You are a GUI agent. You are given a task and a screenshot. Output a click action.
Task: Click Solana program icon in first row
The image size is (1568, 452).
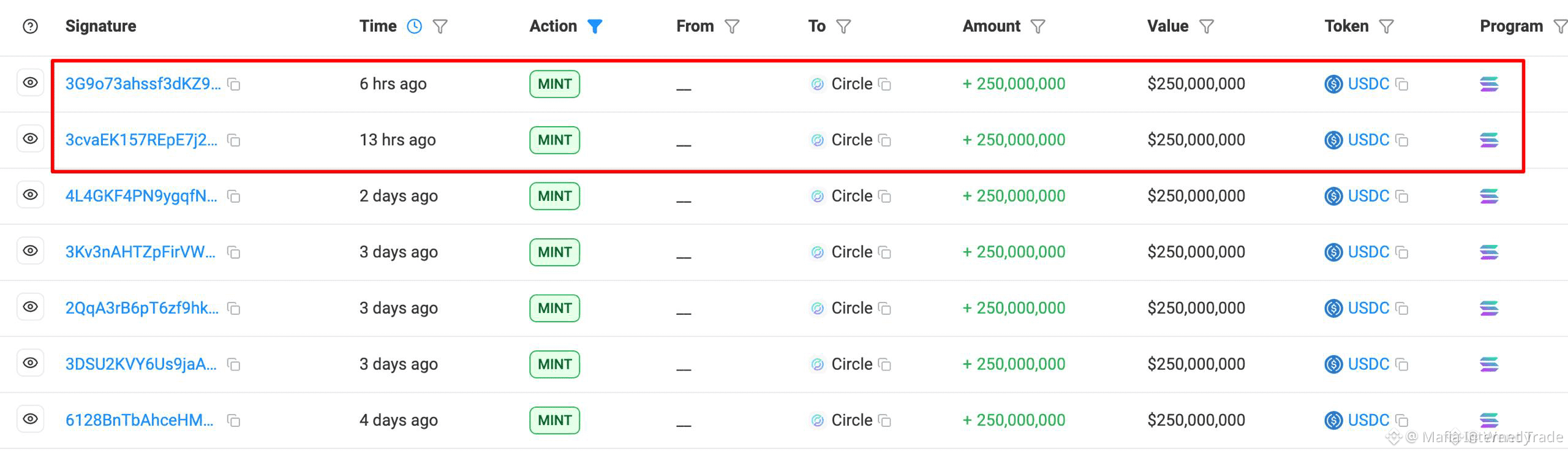[x=1489, y=84]
